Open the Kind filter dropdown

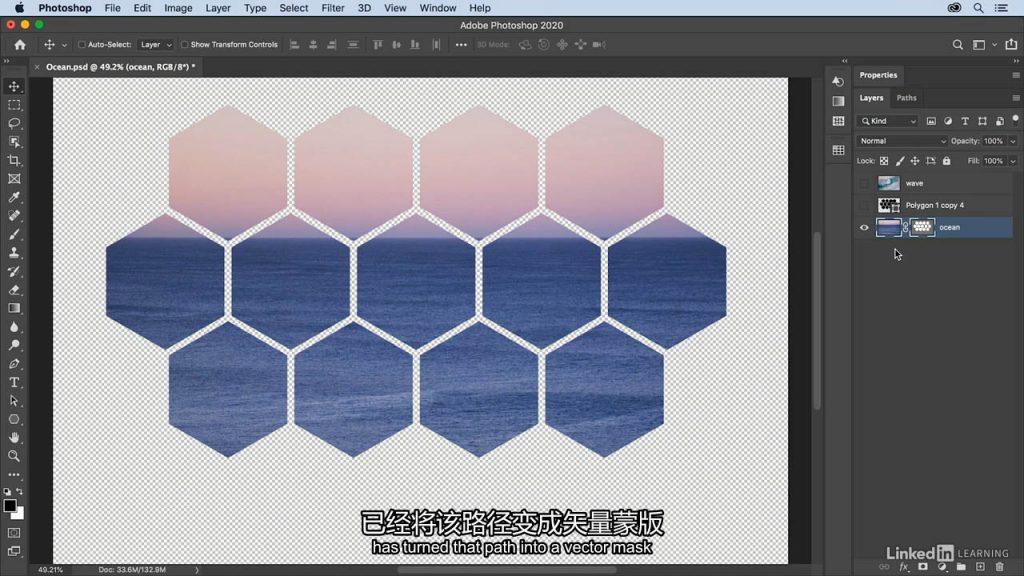889,121
